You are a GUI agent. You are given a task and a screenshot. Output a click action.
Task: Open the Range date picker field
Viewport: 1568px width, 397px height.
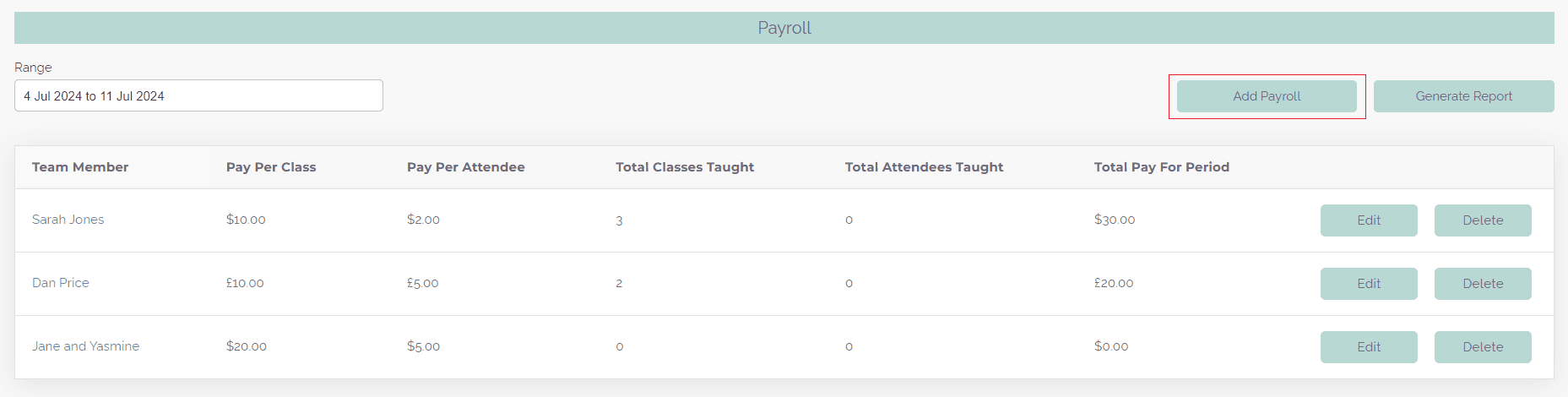[x=198, y=95]
